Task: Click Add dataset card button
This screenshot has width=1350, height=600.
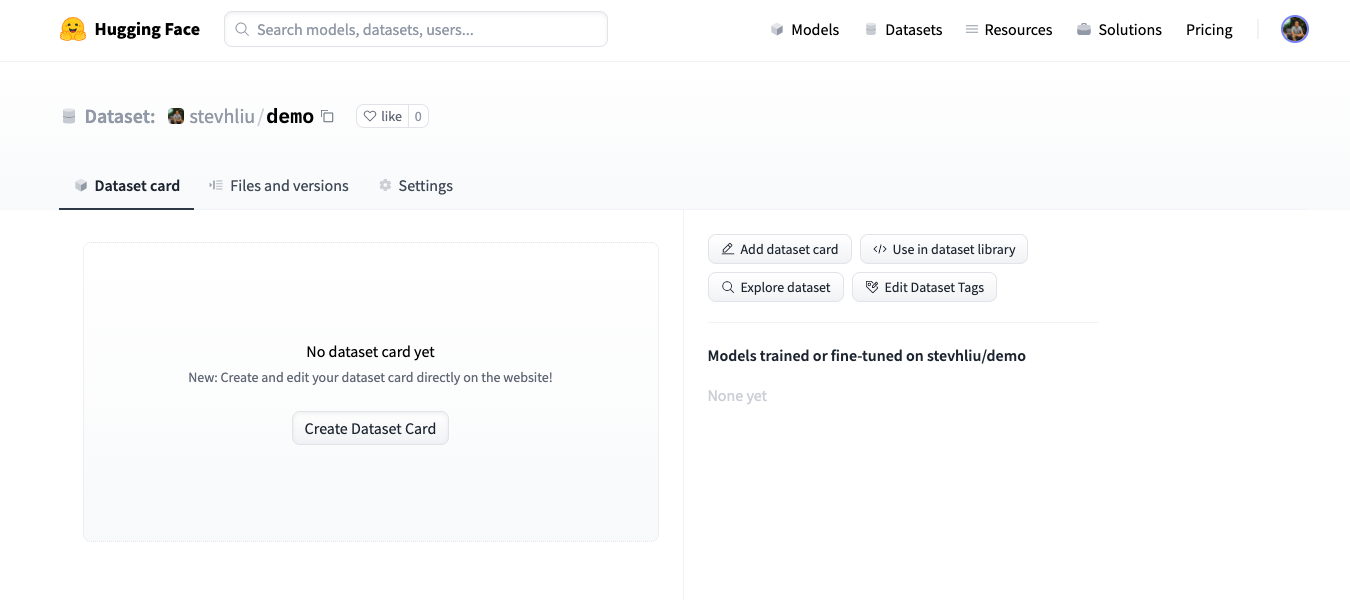Action: [x=780, y=249]
